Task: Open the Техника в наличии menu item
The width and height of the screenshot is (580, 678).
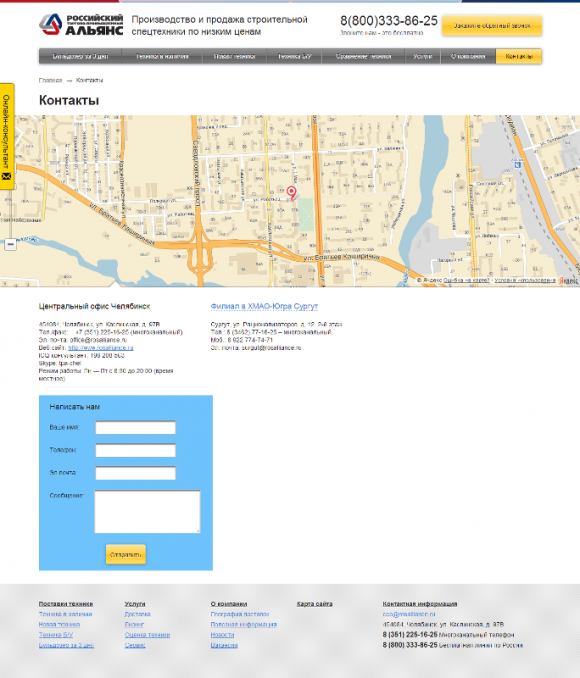Action: 162,56
